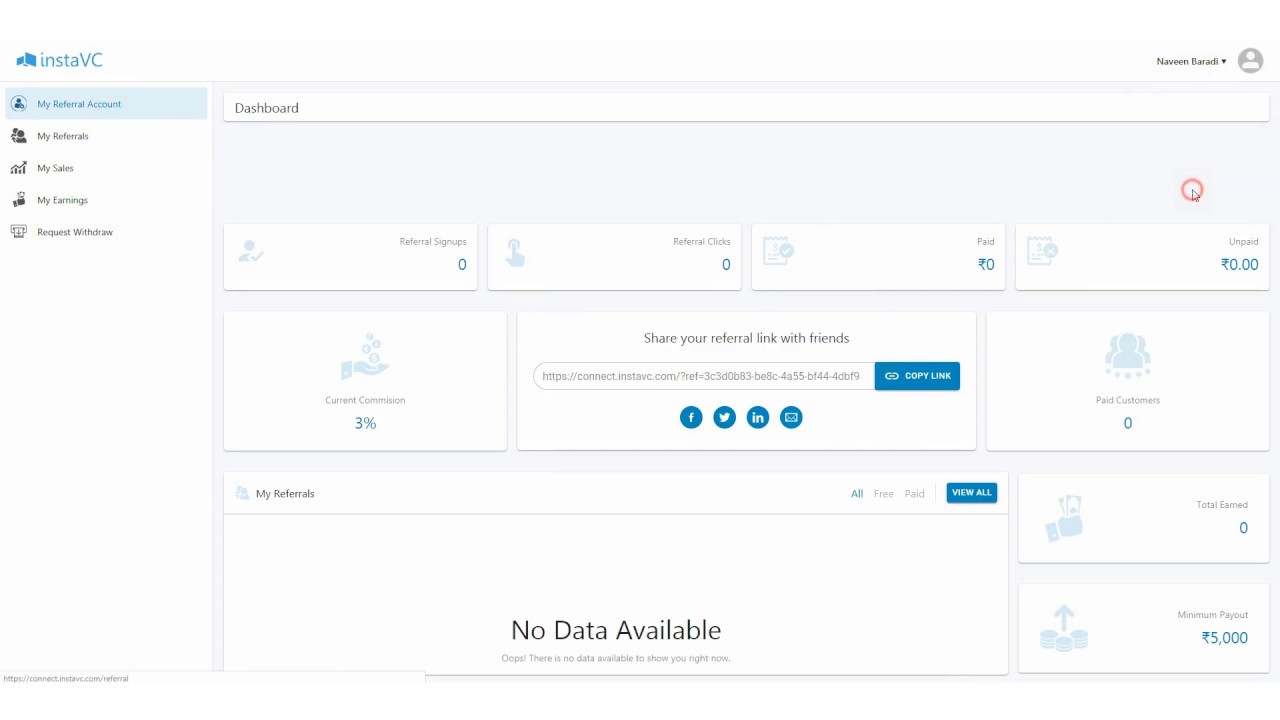The image size is (1280, 720).
Task: Go to My Referrals page
Action: (106, 136)
